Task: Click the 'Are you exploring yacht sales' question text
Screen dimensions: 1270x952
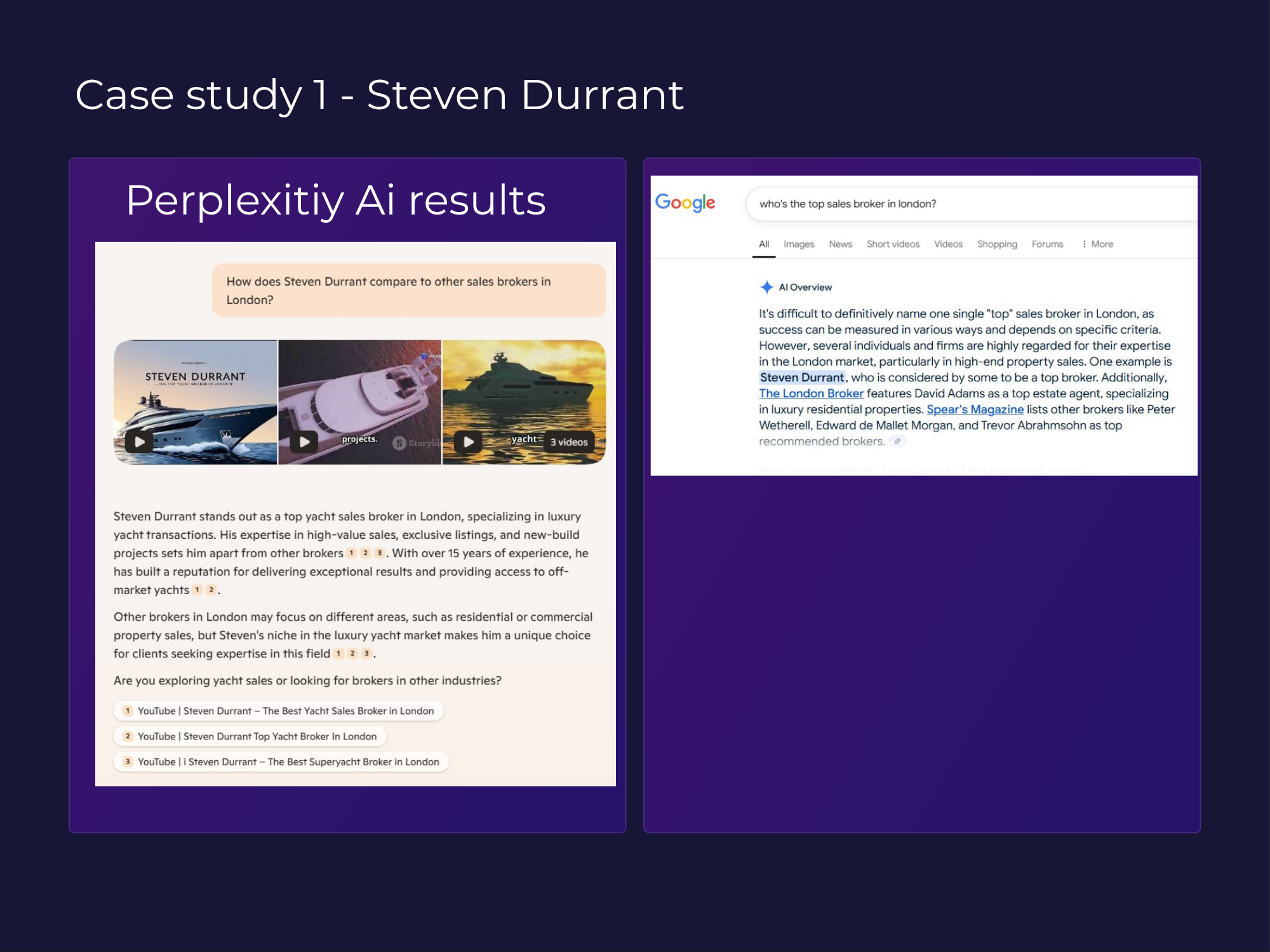Action: pyautogui.click(x=307, y=680)
